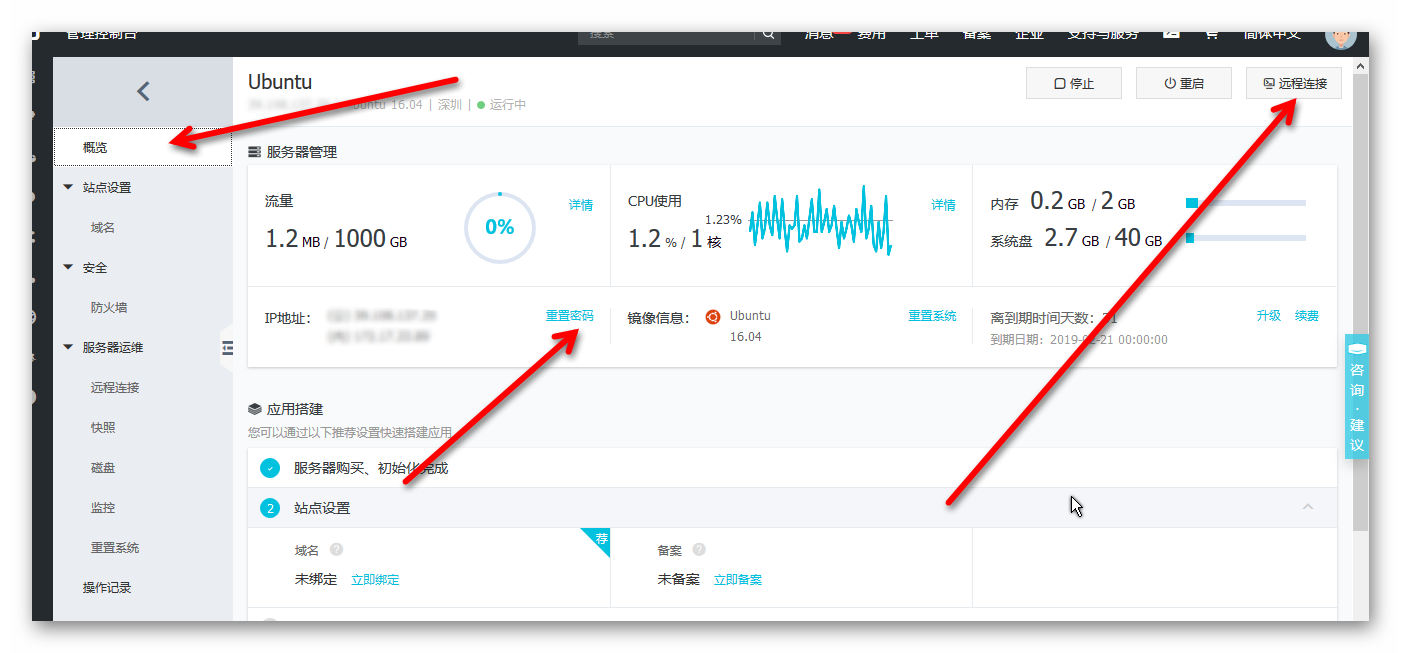The height and width of the screenshot is (653, 1401).
Task: Click the 立即绑定 bind domain link
Action: click(375, 580)
